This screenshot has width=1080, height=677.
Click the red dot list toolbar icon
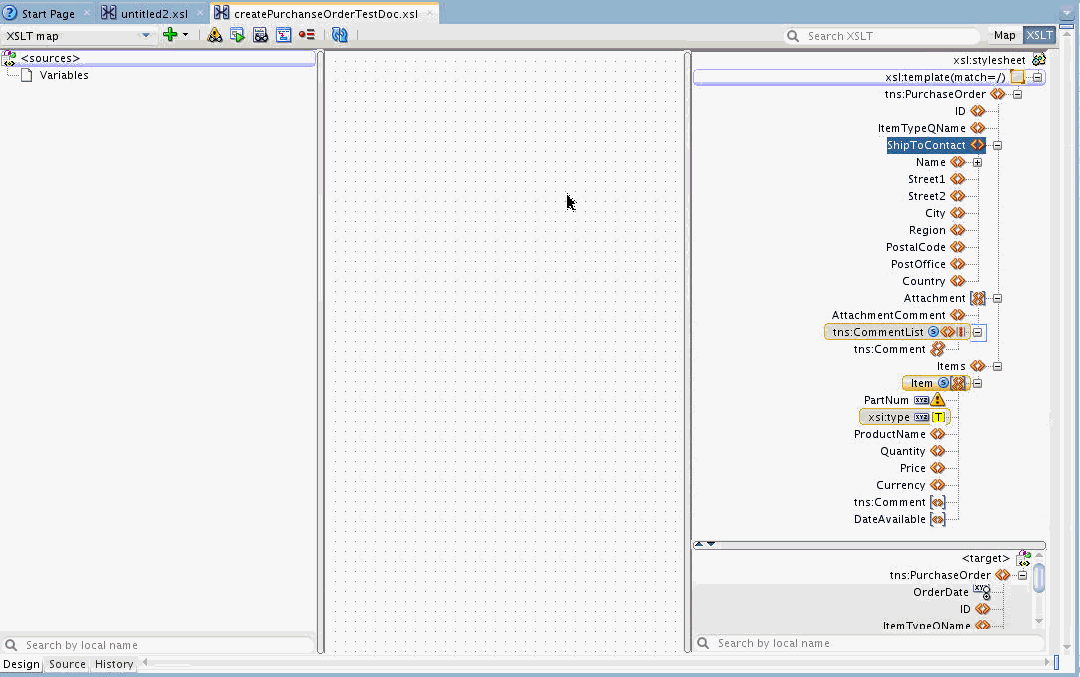point(307,35)
